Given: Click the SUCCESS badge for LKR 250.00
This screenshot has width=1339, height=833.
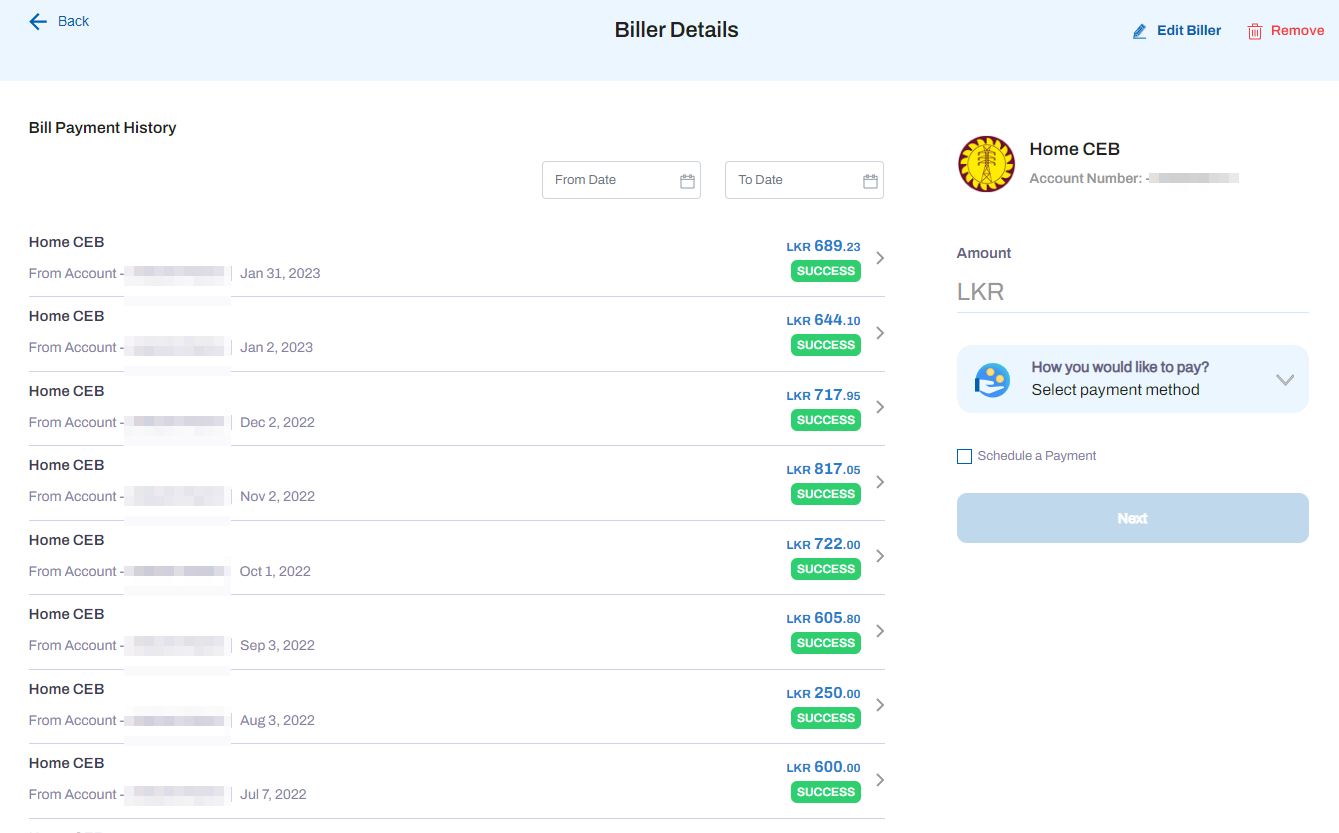Looking at the screenshot, I should (826, 718).
